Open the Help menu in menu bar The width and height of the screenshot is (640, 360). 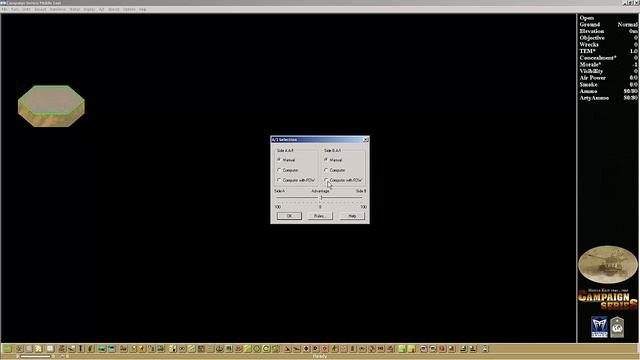[x=142, y=9]
